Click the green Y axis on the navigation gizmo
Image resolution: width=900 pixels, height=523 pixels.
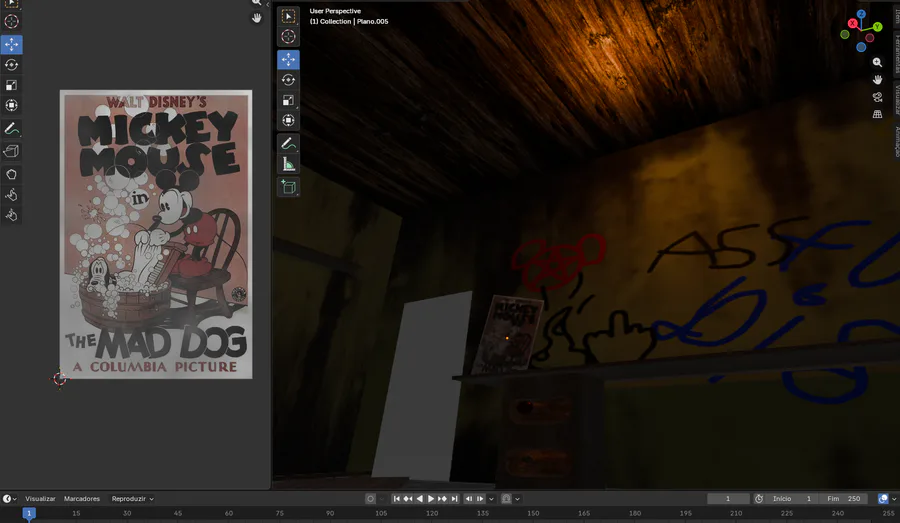point(877,27)
